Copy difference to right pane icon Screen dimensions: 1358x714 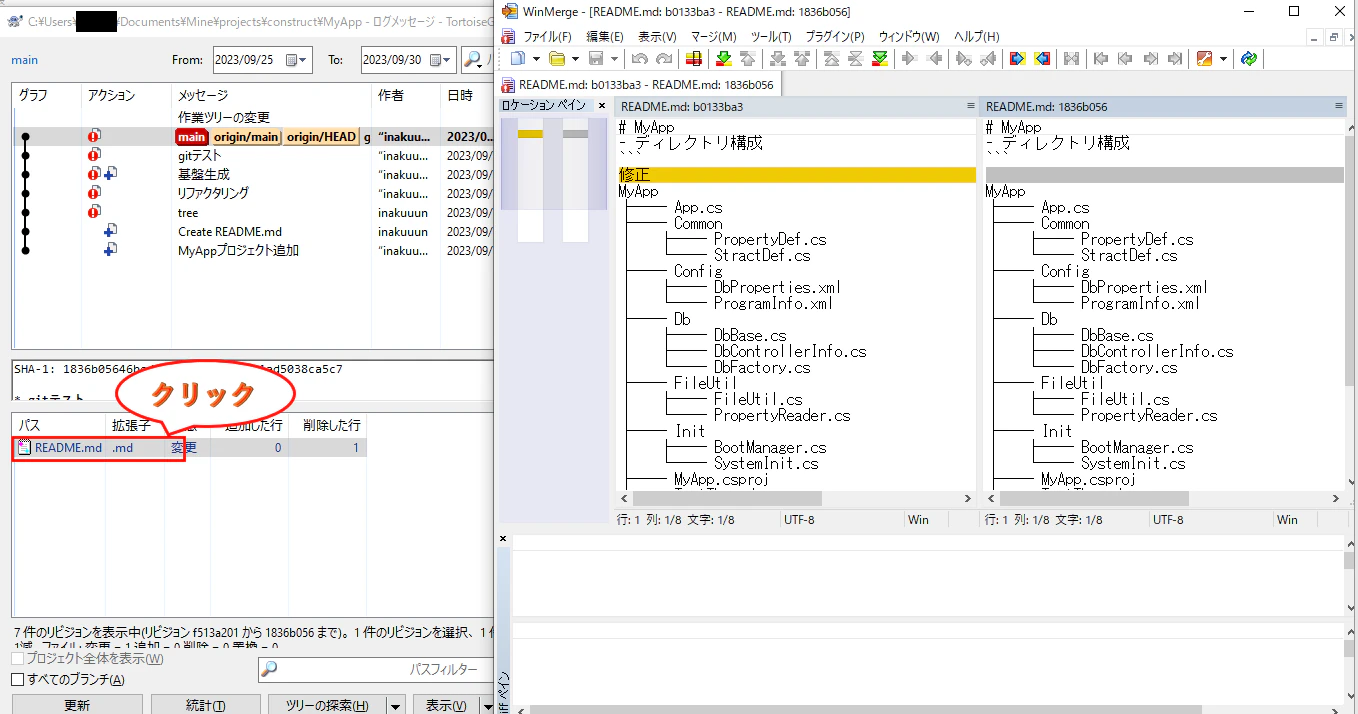pos(908,59)
